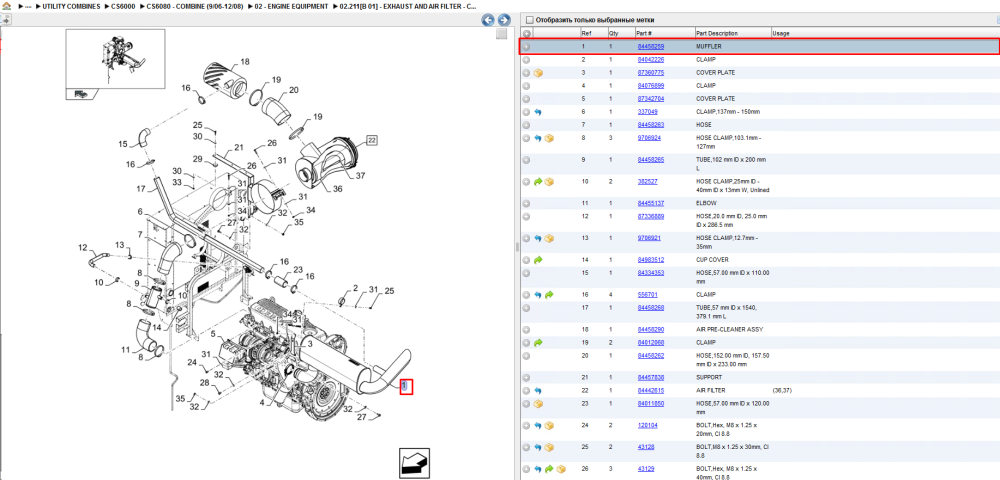Screen dimensions: 1000x480
Task: Click the package icon in Ref 23 row
Action: point(538,404)
